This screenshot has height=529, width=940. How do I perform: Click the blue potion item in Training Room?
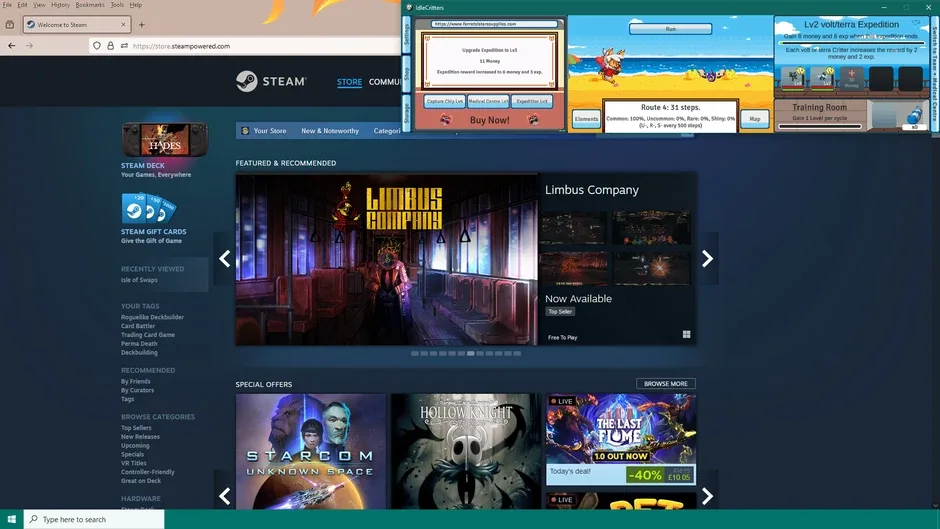point(915,116)
